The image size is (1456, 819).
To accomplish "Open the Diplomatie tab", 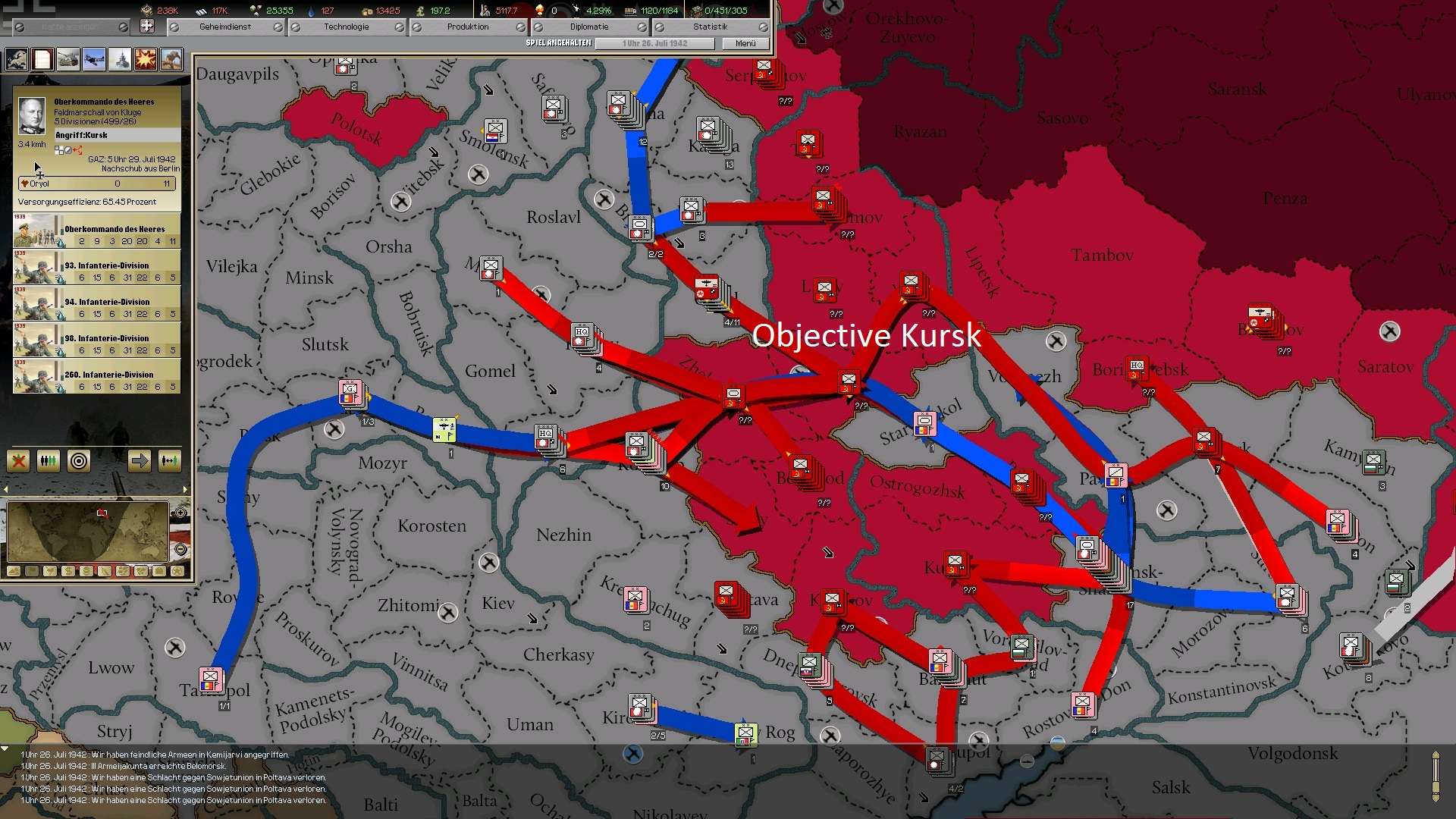I will [589, 27].
